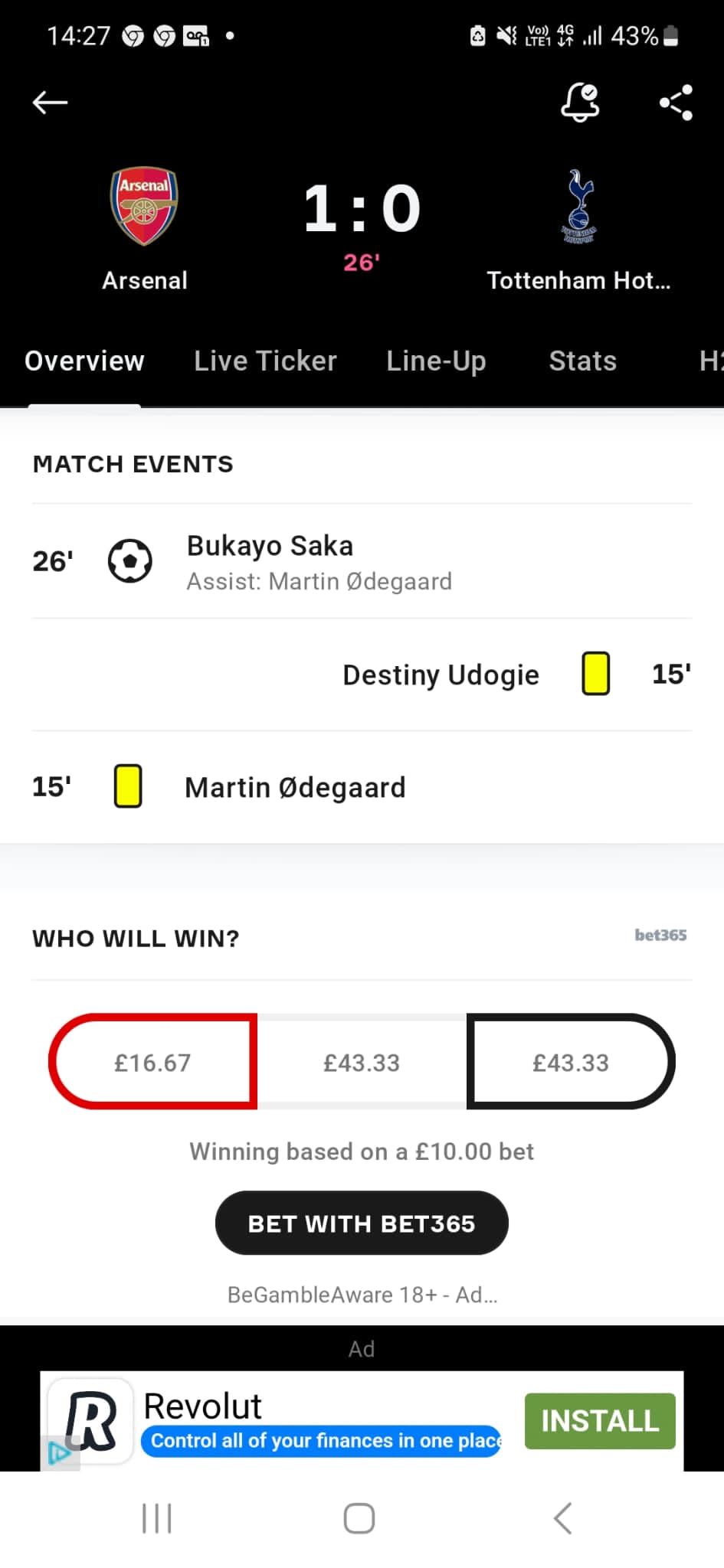The height and width of the screenshot is (1568, 724).
Task: Switch to the Stats tab
Action: (582, 361)
